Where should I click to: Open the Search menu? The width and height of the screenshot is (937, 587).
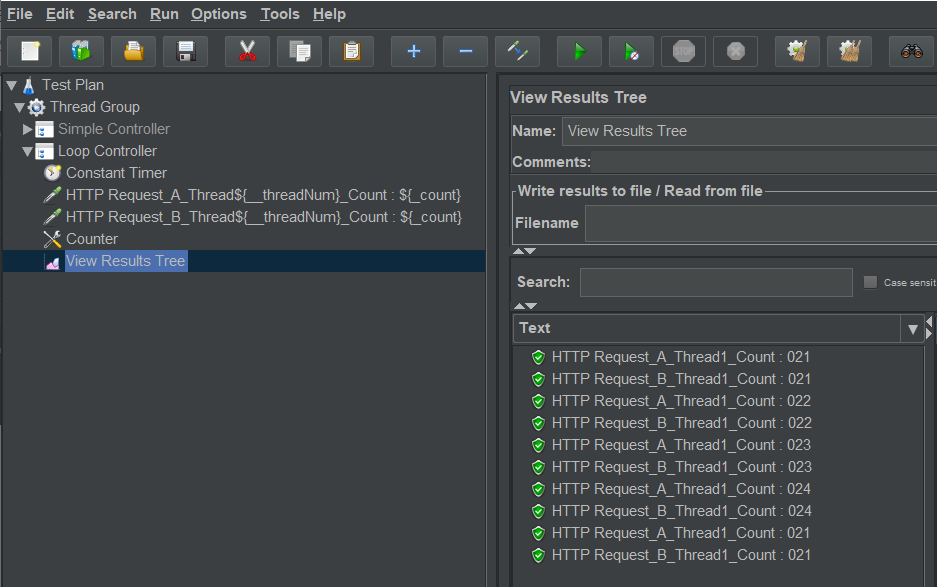point(112,14)
